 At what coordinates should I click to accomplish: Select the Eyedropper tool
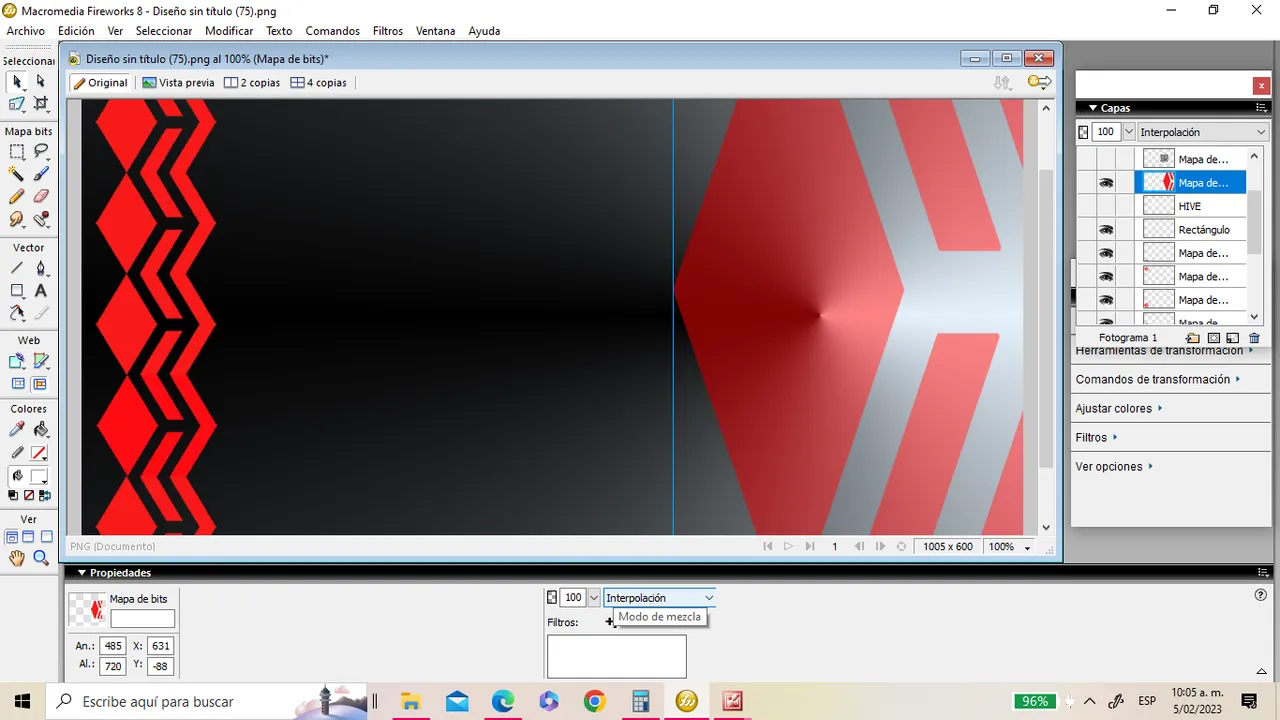coord(17,430)
